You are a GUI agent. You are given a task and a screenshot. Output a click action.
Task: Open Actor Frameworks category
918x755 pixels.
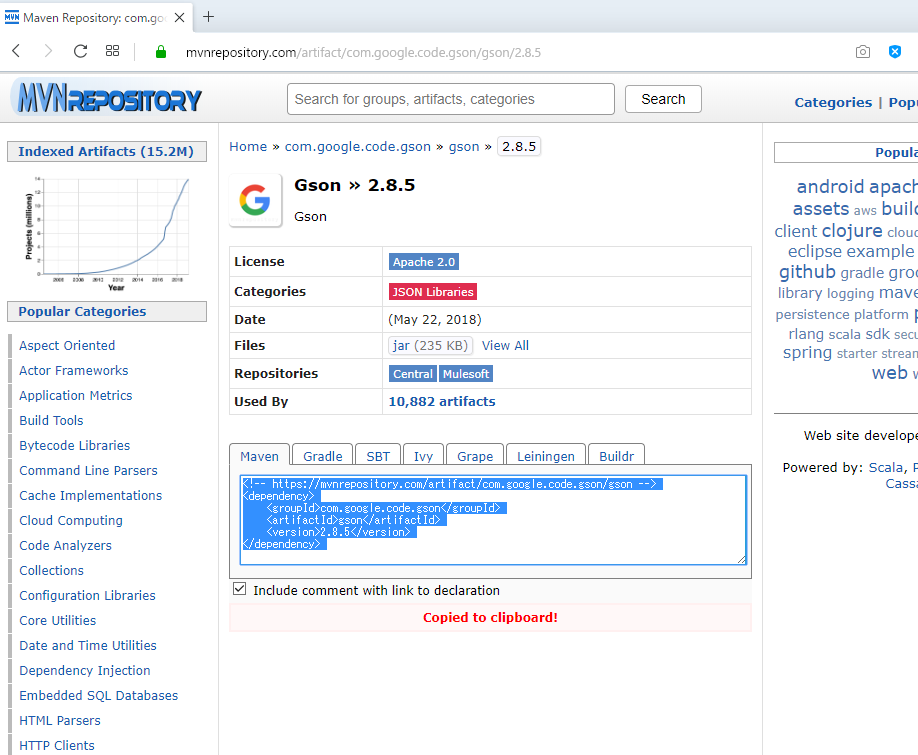(74, 370)
